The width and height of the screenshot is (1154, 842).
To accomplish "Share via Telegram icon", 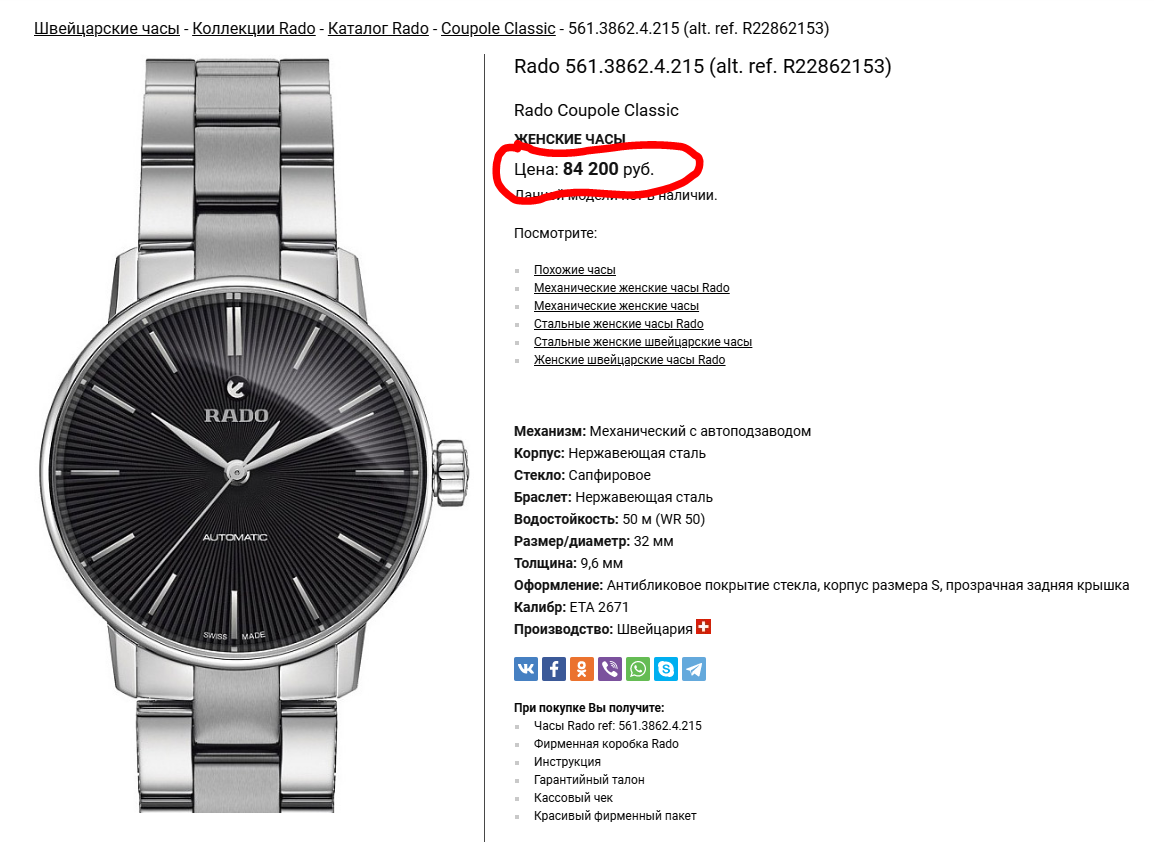I will [x=694, y=669].
